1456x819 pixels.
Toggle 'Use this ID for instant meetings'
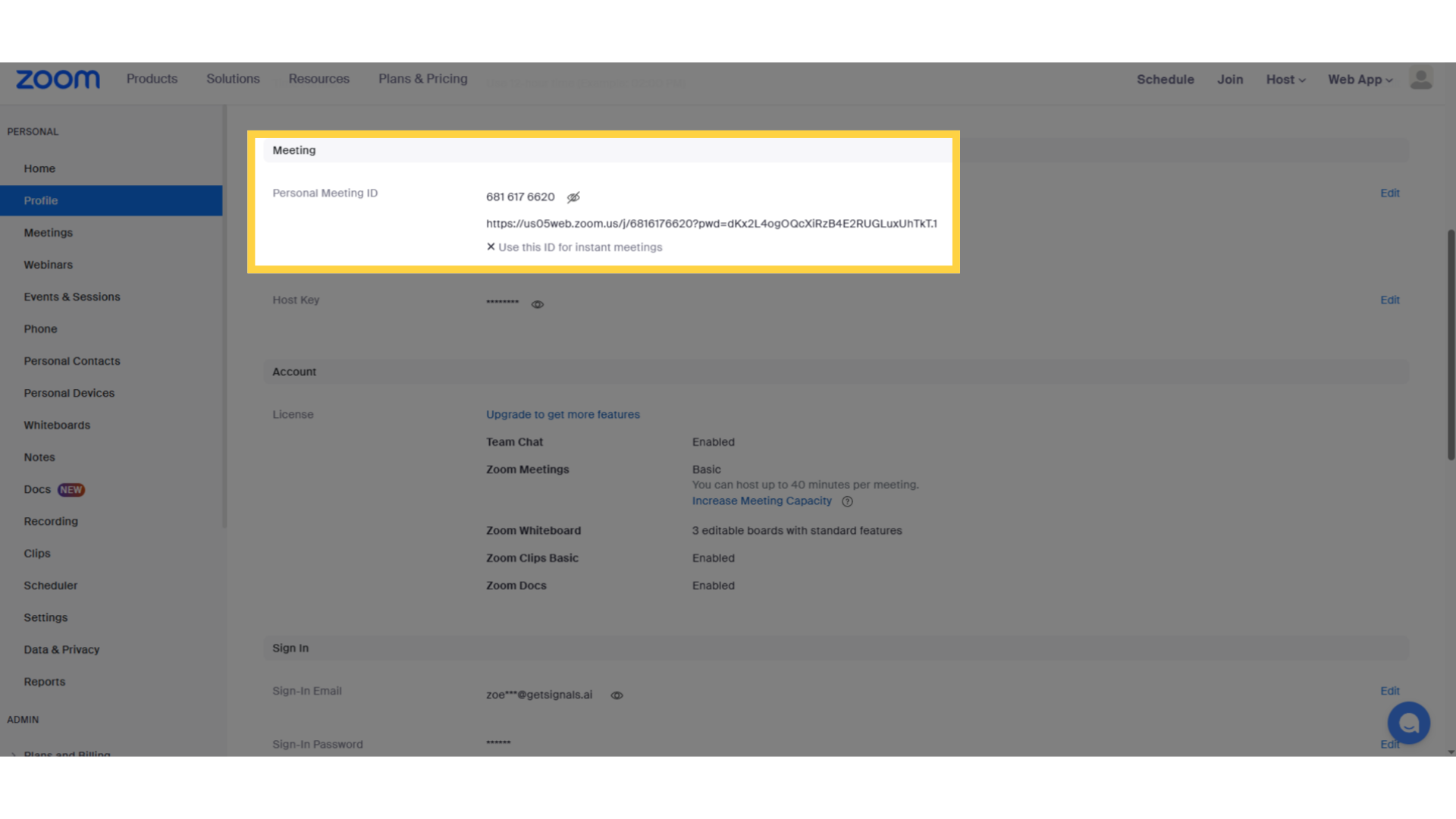pos(491,247)
